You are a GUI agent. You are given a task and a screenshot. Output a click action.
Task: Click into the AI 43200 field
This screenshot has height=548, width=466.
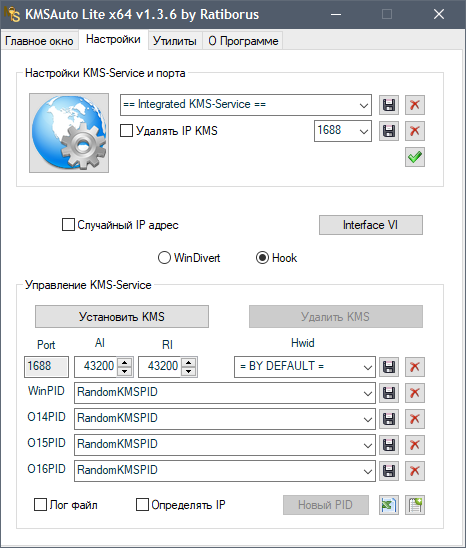pos(96,367)
